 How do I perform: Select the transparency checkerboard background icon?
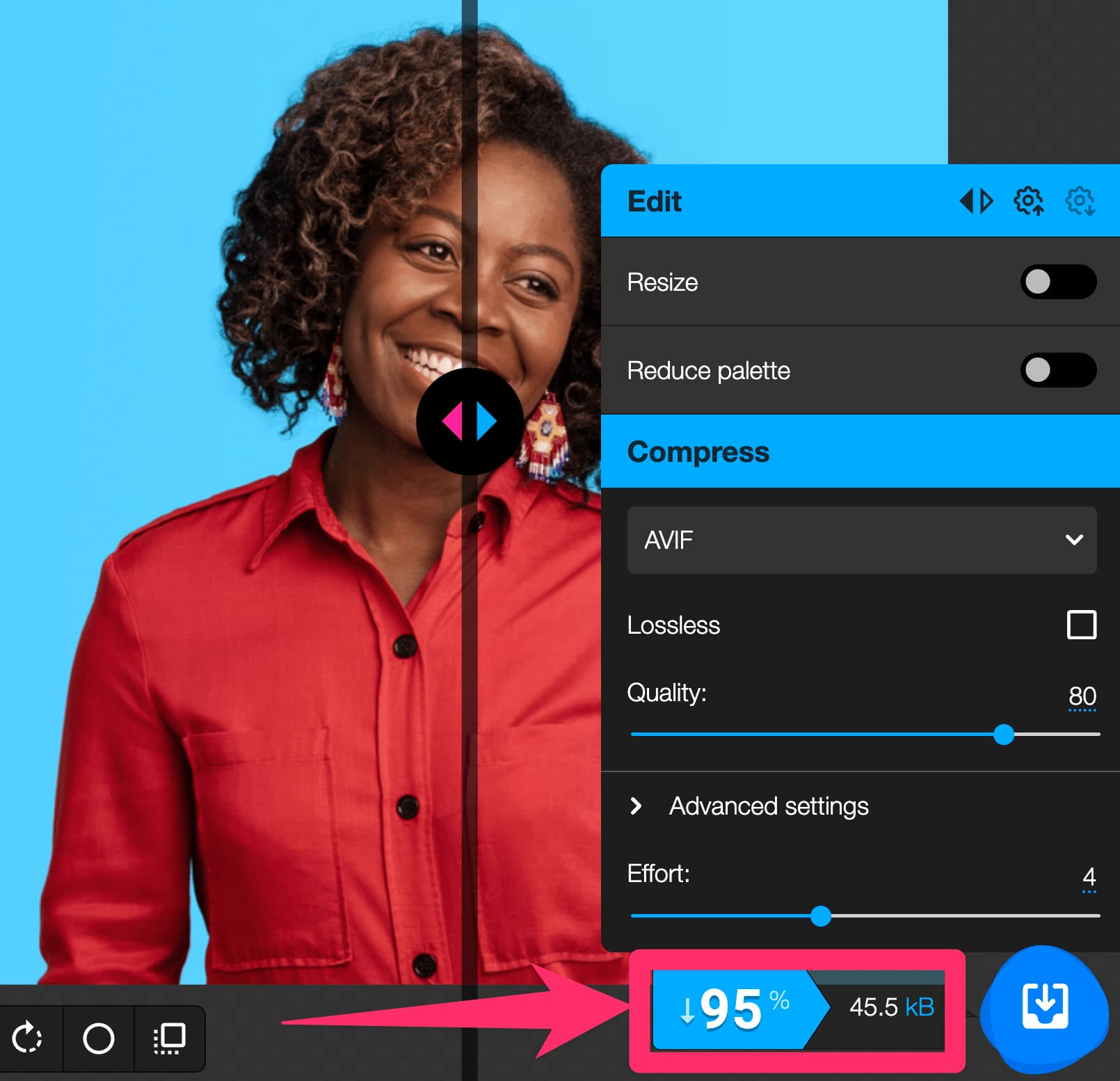(167, 1039)
